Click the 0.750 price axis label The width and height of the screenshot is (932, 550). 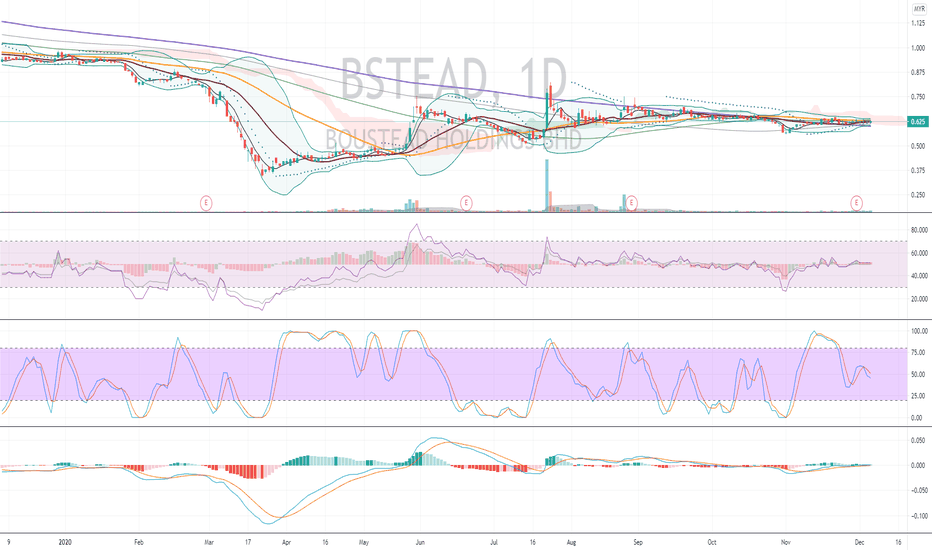pos(918,97)
